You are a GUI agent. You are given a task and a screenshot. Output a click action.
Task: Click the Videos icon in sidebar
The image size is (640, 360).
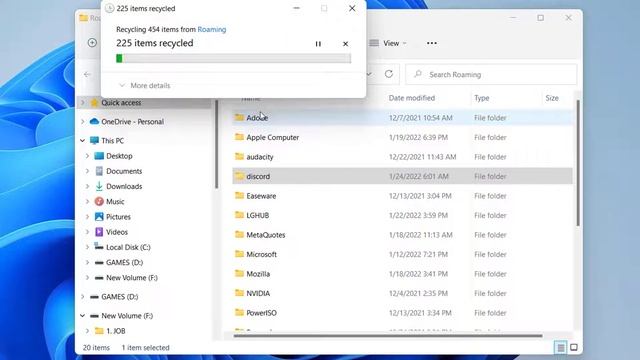pos(99,232)
